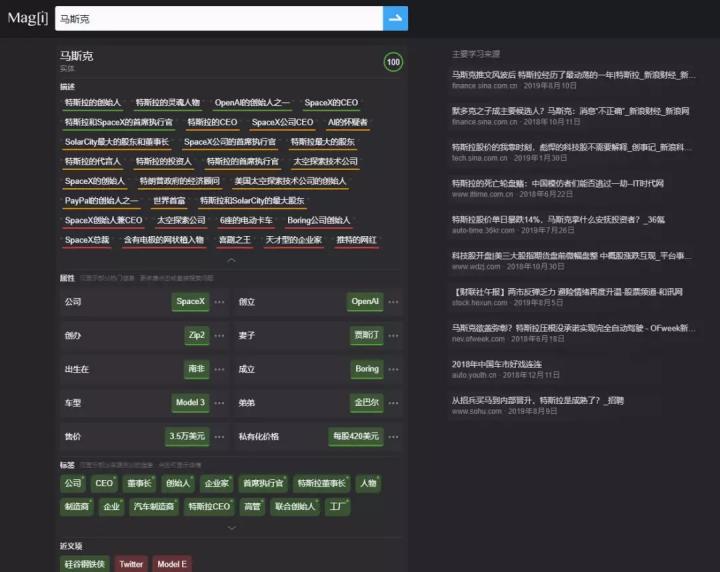Open source link 从招兵买马到内部晋升
This screenshot has height=572, width=720.
538,401
